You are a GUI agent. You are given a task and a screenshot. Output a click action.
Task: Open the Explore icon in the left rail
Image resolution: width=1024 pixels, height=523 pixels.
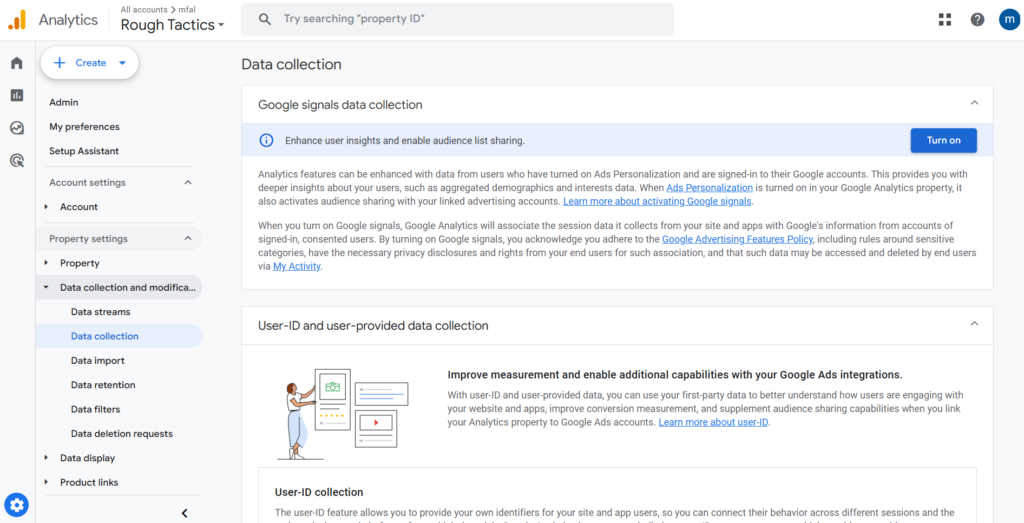tap(17, 128)
